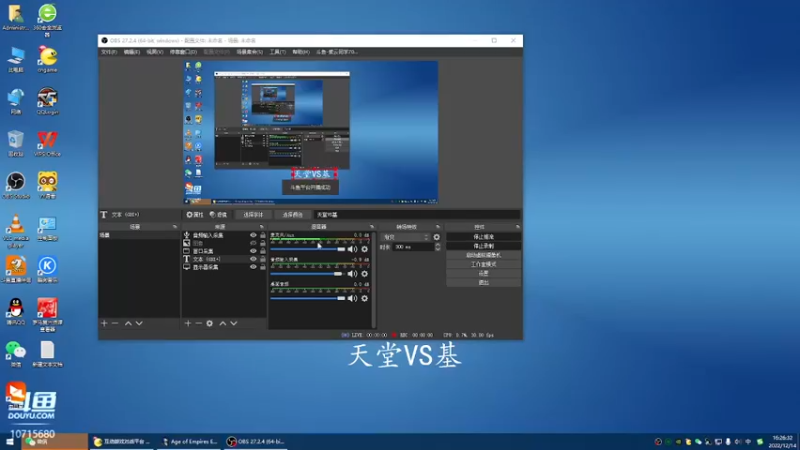Open QQLogin desktop icon
Image resolution: width=800 pixels, height=450 pixels.
click(47, 101)
